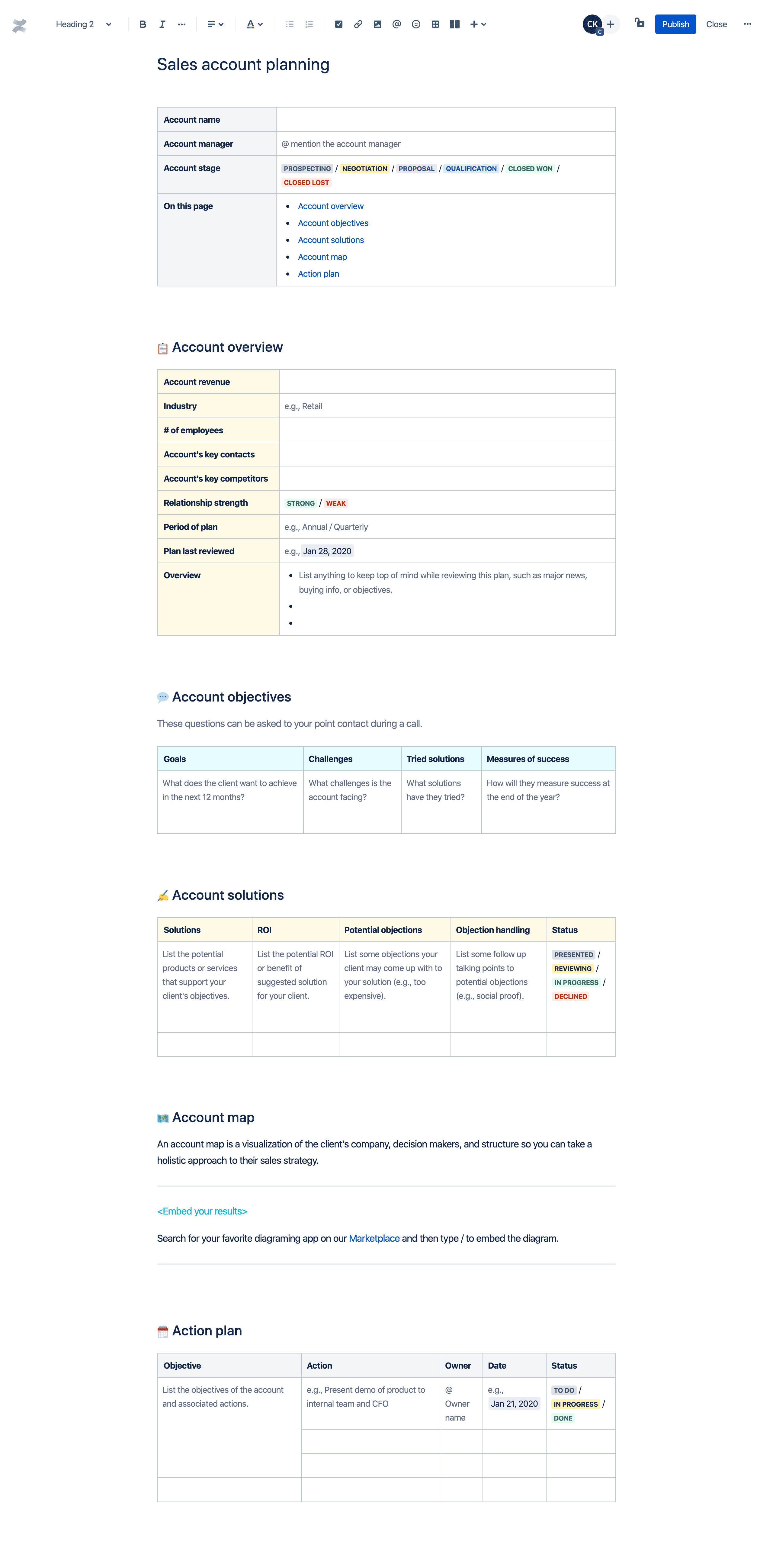Click the Publish button

pyautogui.click(x=676, y=23)
